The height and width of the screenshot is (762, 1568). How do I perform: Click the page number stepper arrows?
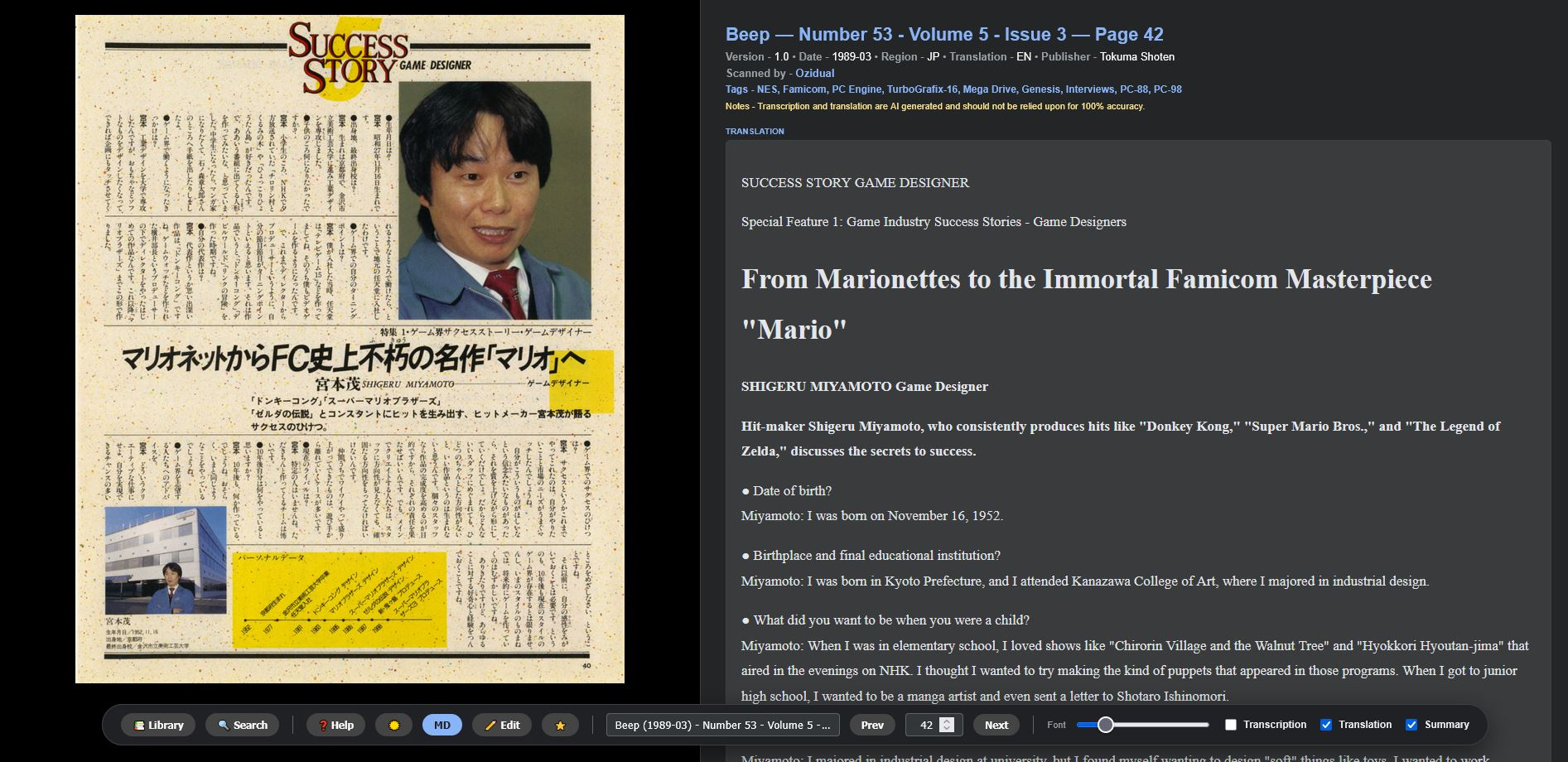947,725
